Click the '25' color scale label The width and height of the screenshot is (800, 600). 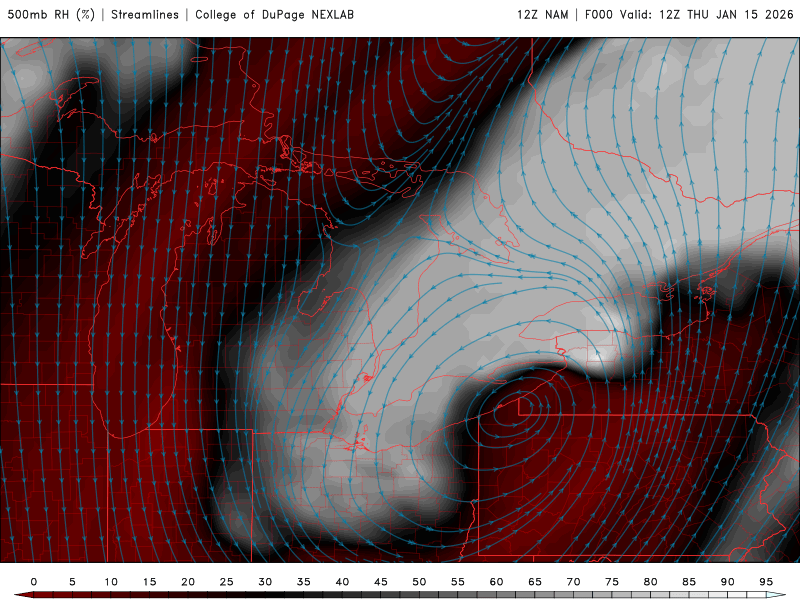tap(227, 582)
